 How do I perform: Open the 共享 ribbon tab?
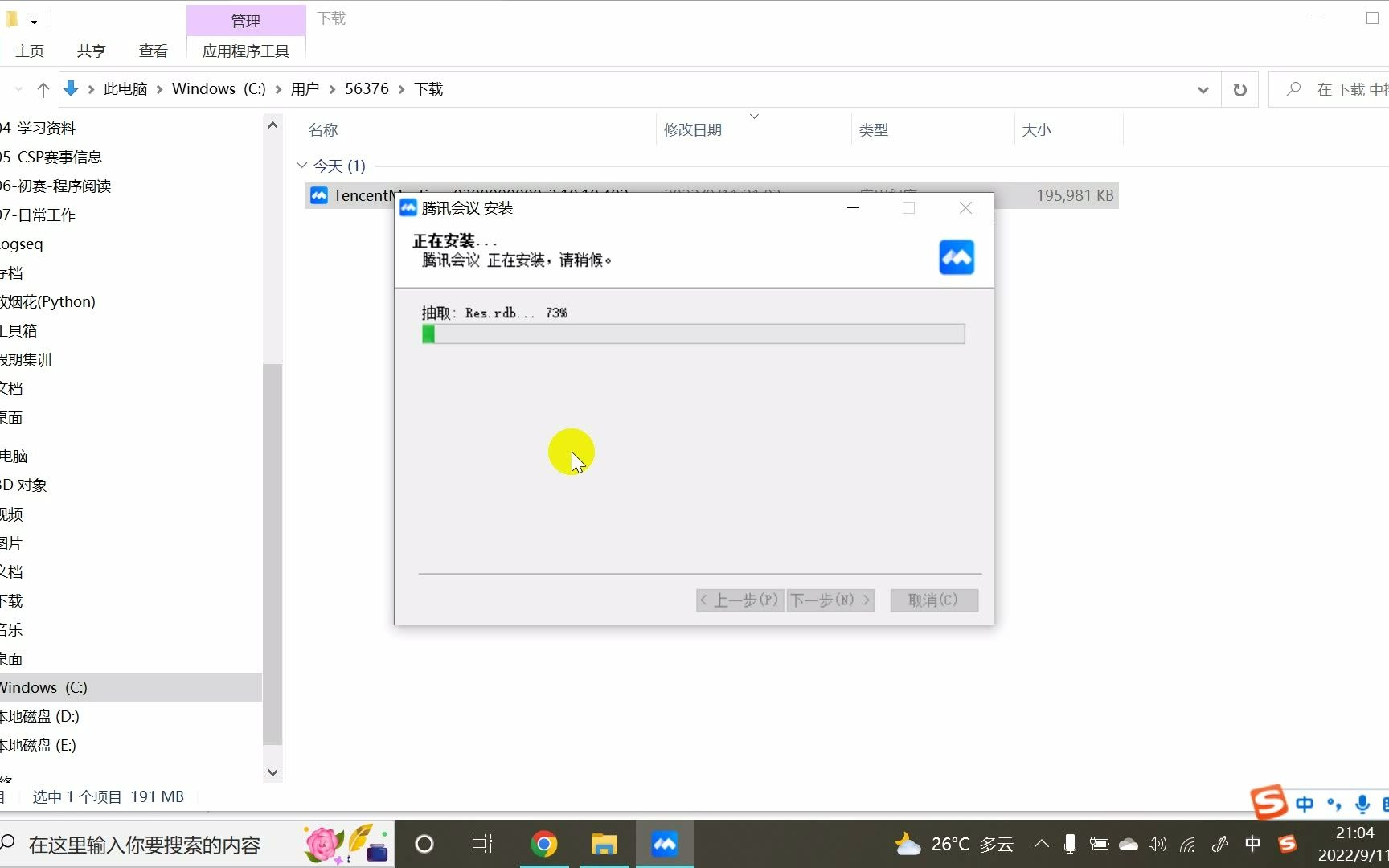(92, 51)
